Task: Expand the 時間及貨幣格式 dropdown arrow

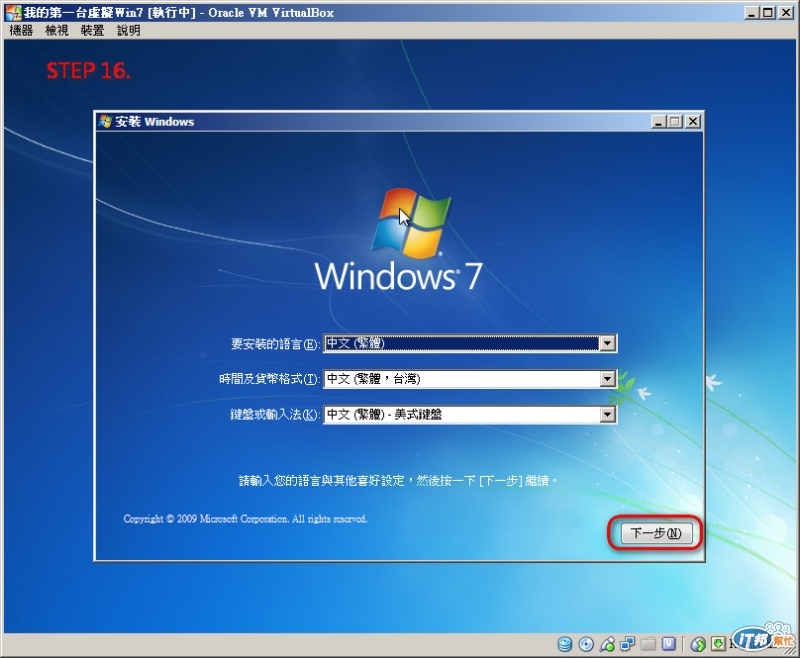Action: pos(607,378)
